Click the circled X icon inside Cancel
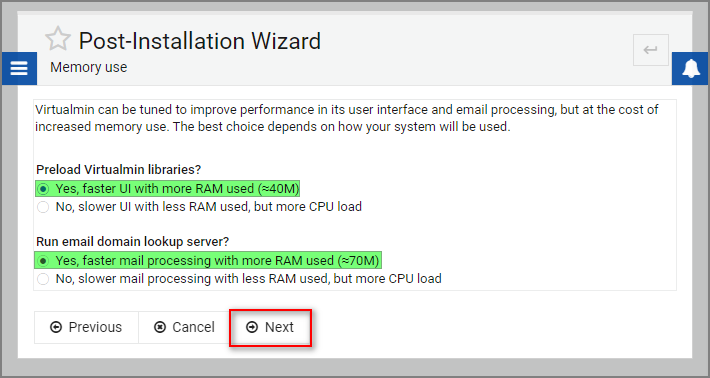This screenshot has width=710, height=378. [160, 327]
